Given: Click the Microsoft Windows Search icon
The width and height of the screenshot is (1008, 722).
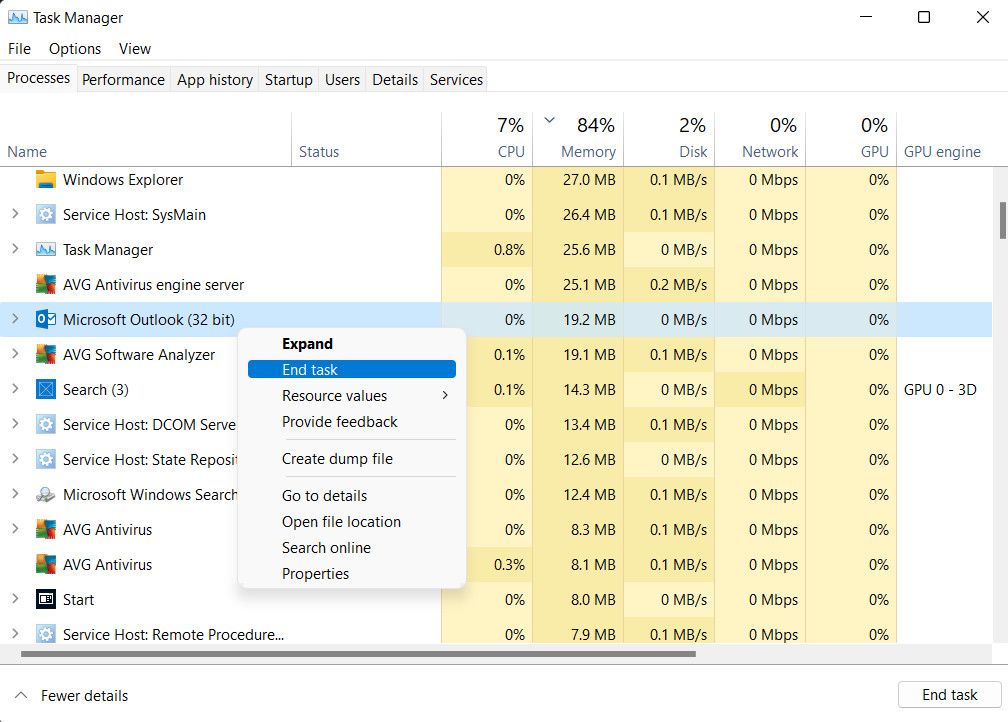Looking at the screenshot, I should pos(48,494).
